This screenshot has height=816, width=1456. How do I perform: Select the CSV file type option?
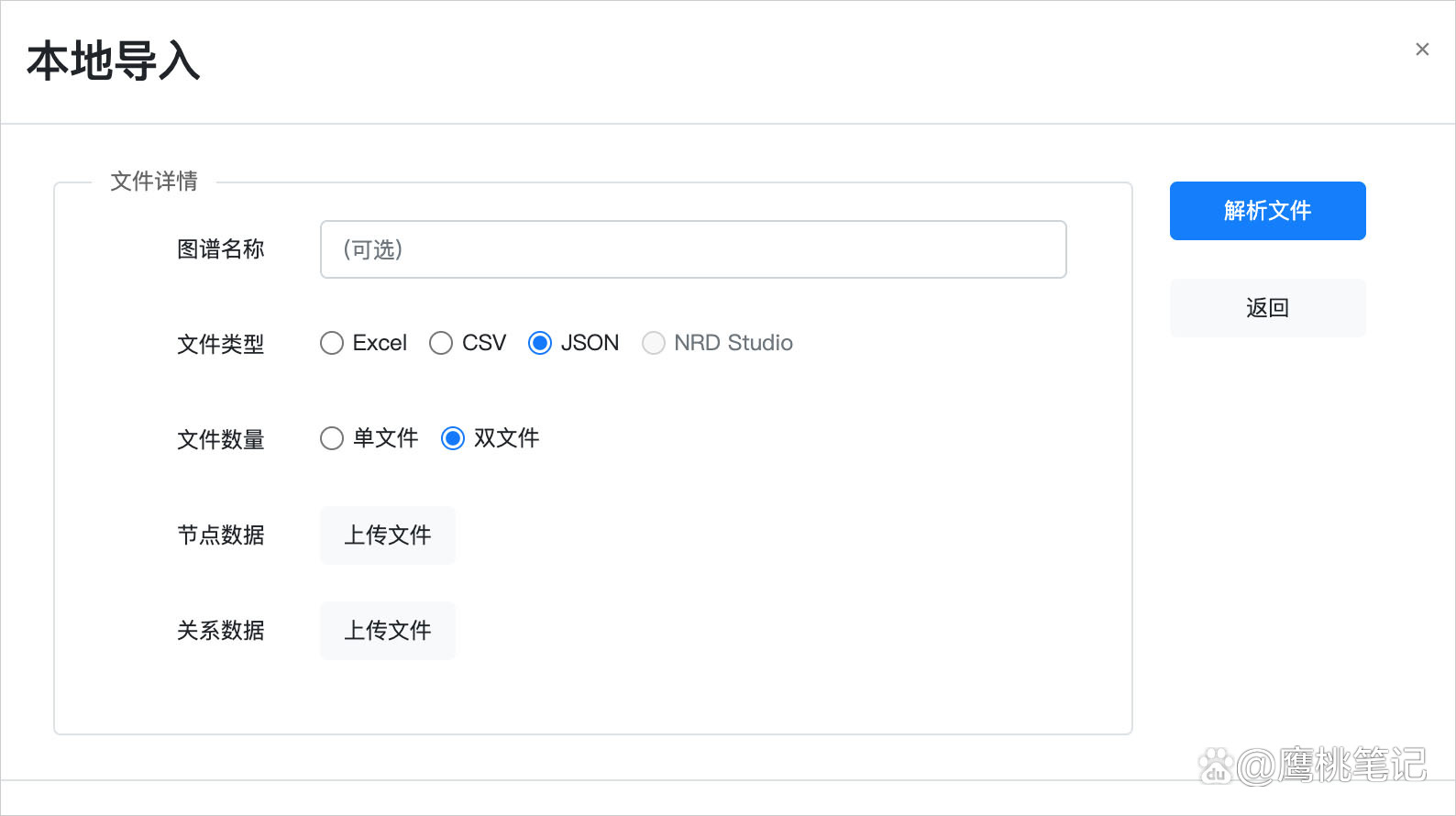[442, 343]
